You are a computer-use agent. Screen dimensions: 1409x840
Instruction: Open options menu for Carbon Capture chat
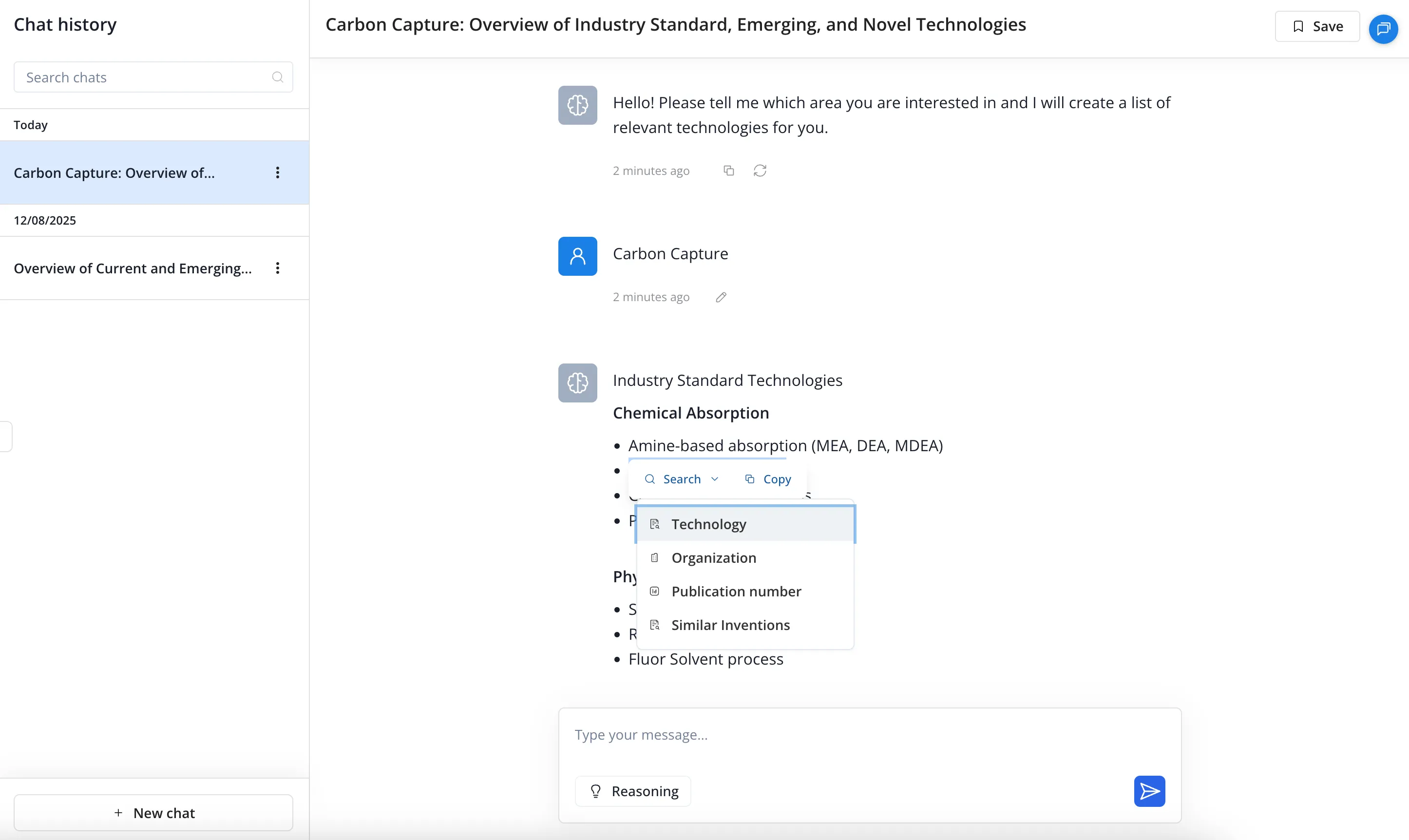[x=277, y=172]
